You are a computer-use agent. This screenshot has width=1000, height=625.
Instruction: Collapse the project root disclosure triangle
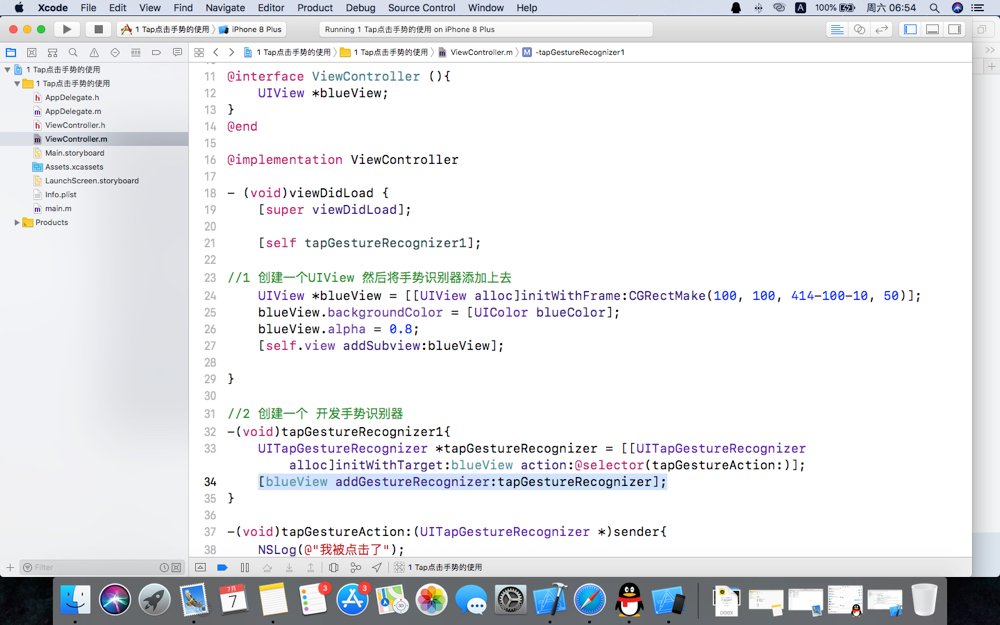click(8, 70)
